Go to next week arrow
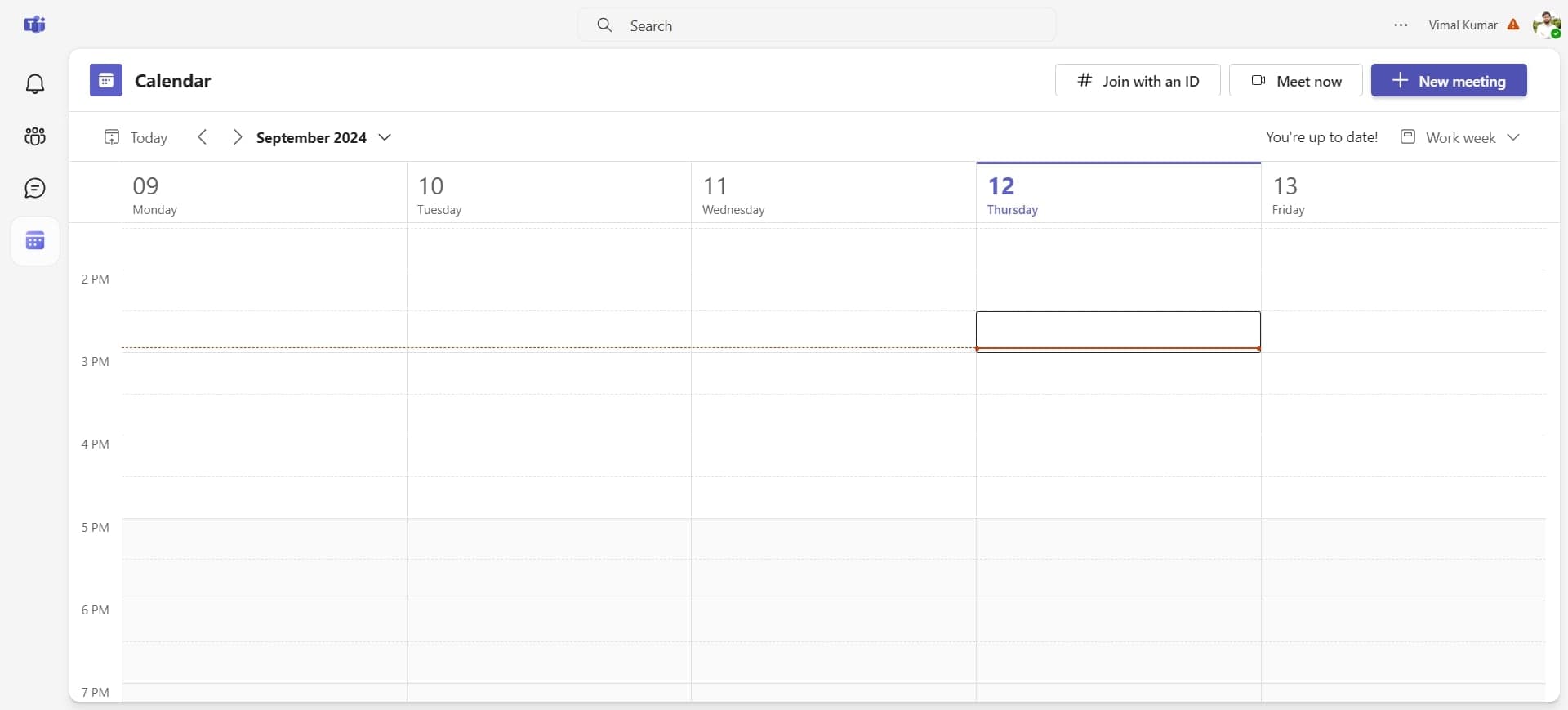 [237, 137]
